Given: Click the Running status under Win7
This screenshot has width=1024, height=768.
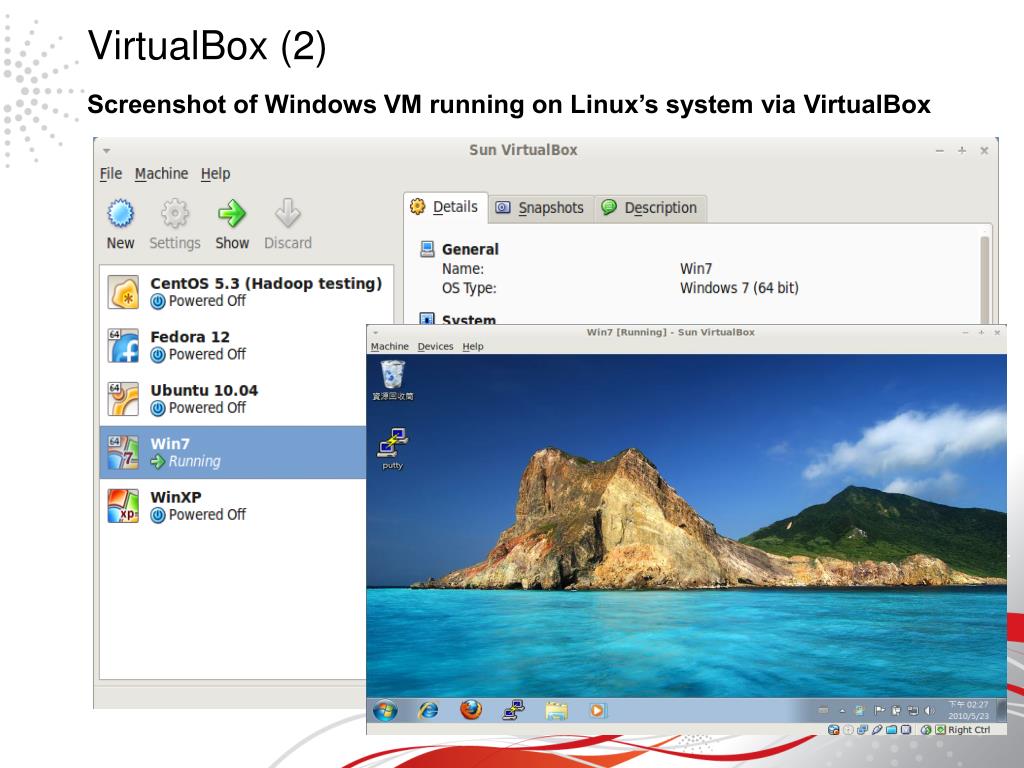Looking at the screenshot, I should click(x=195, y=461).
